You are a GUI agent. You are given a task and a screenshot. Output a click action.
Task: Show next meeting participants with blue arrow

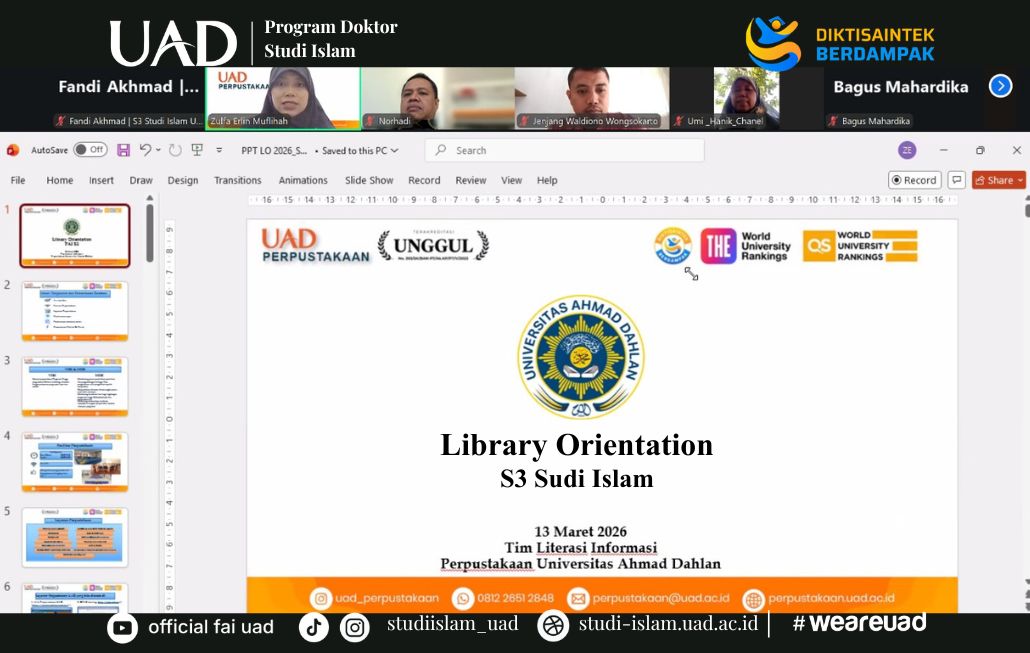coord(1000,86)
